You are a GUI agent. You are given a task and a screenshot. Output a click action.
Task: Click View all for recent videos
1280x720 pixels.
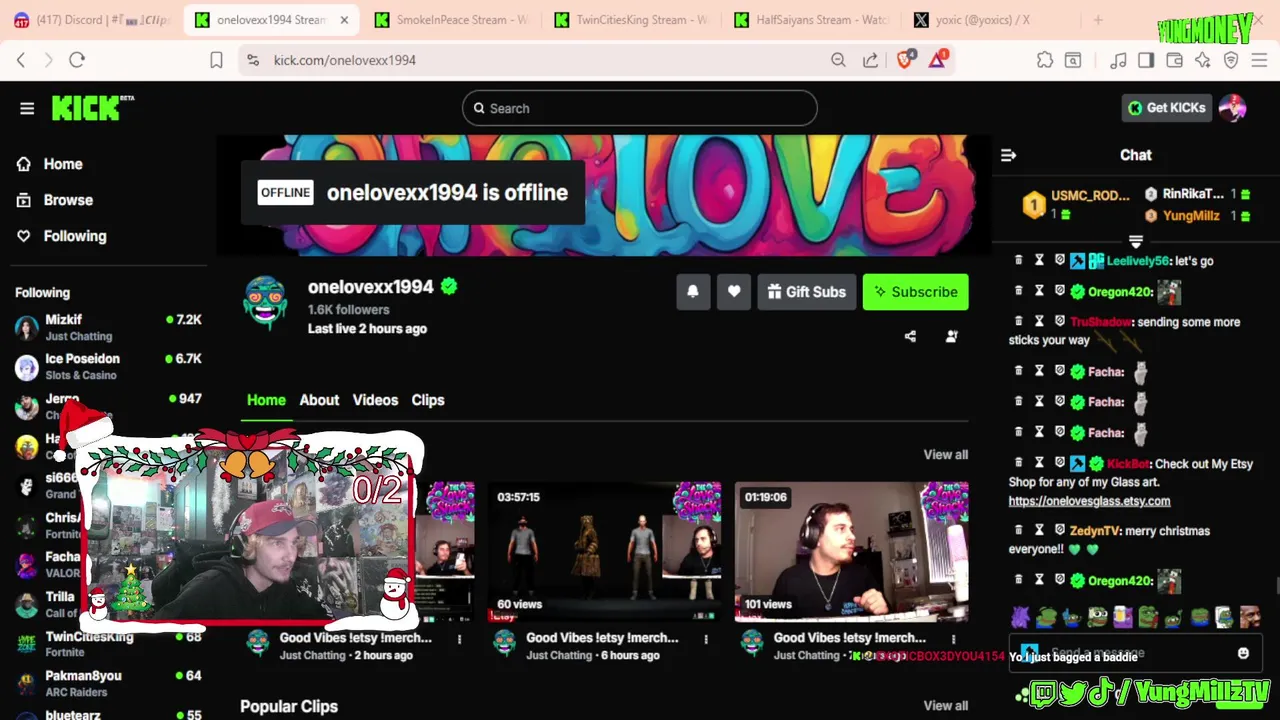point(945,454)
